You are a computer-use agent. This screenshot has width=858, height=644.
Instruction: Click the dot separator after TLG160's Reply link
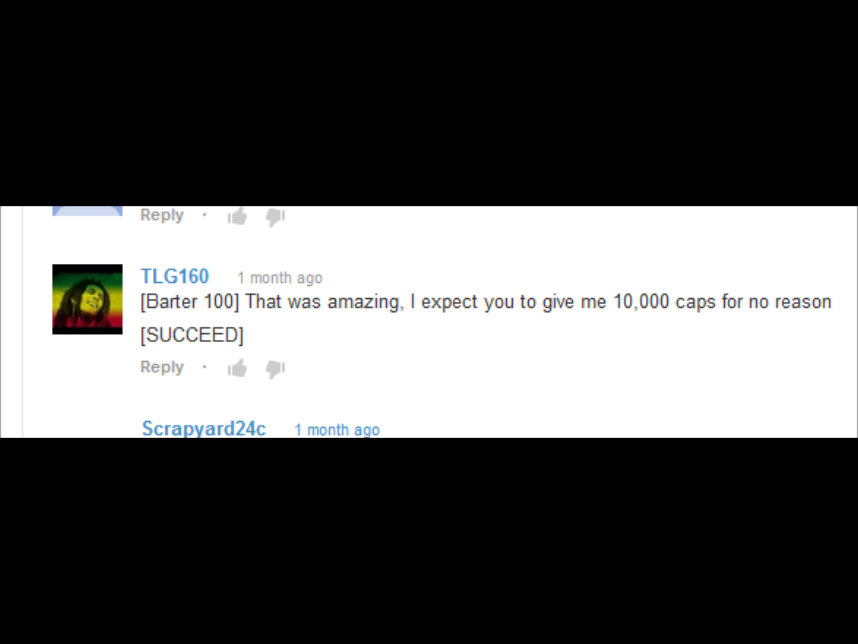coord(205,367)
